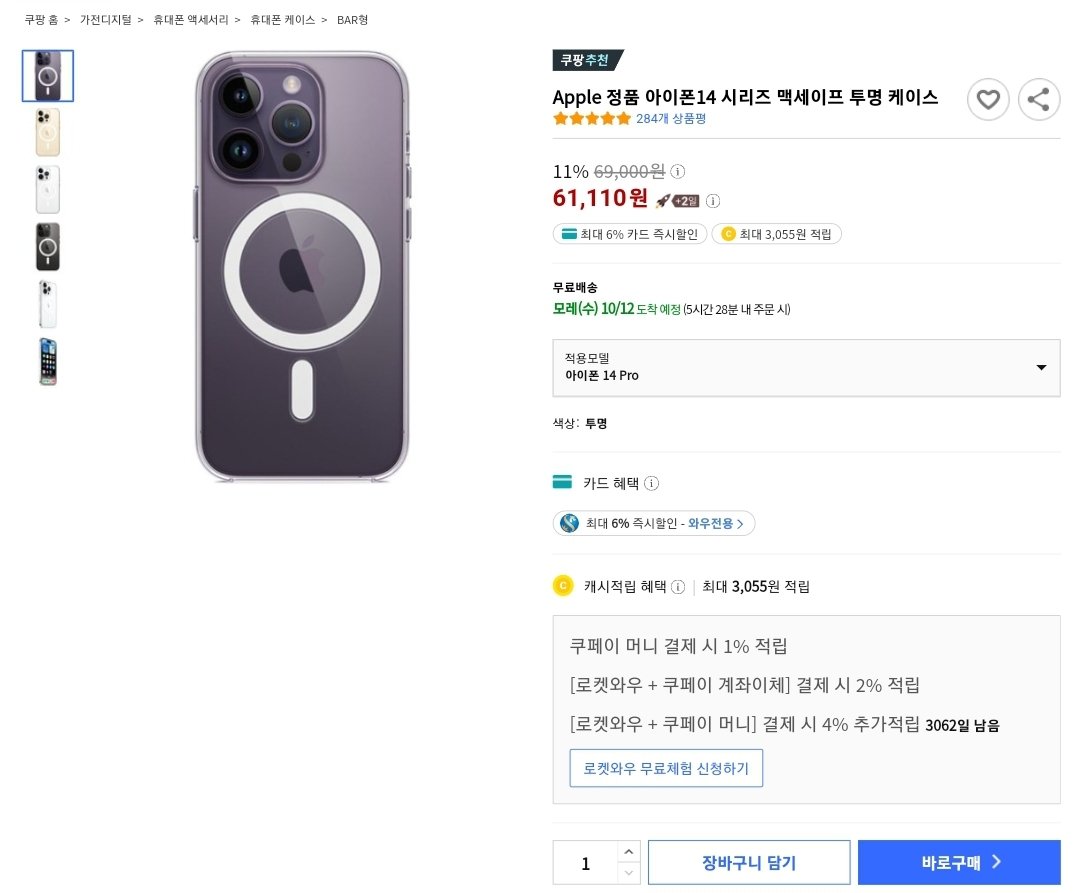The image size is (1080, 893).
Task: Go to 휴대폰 케이스 breadcrumb
Action: [282, 20]
